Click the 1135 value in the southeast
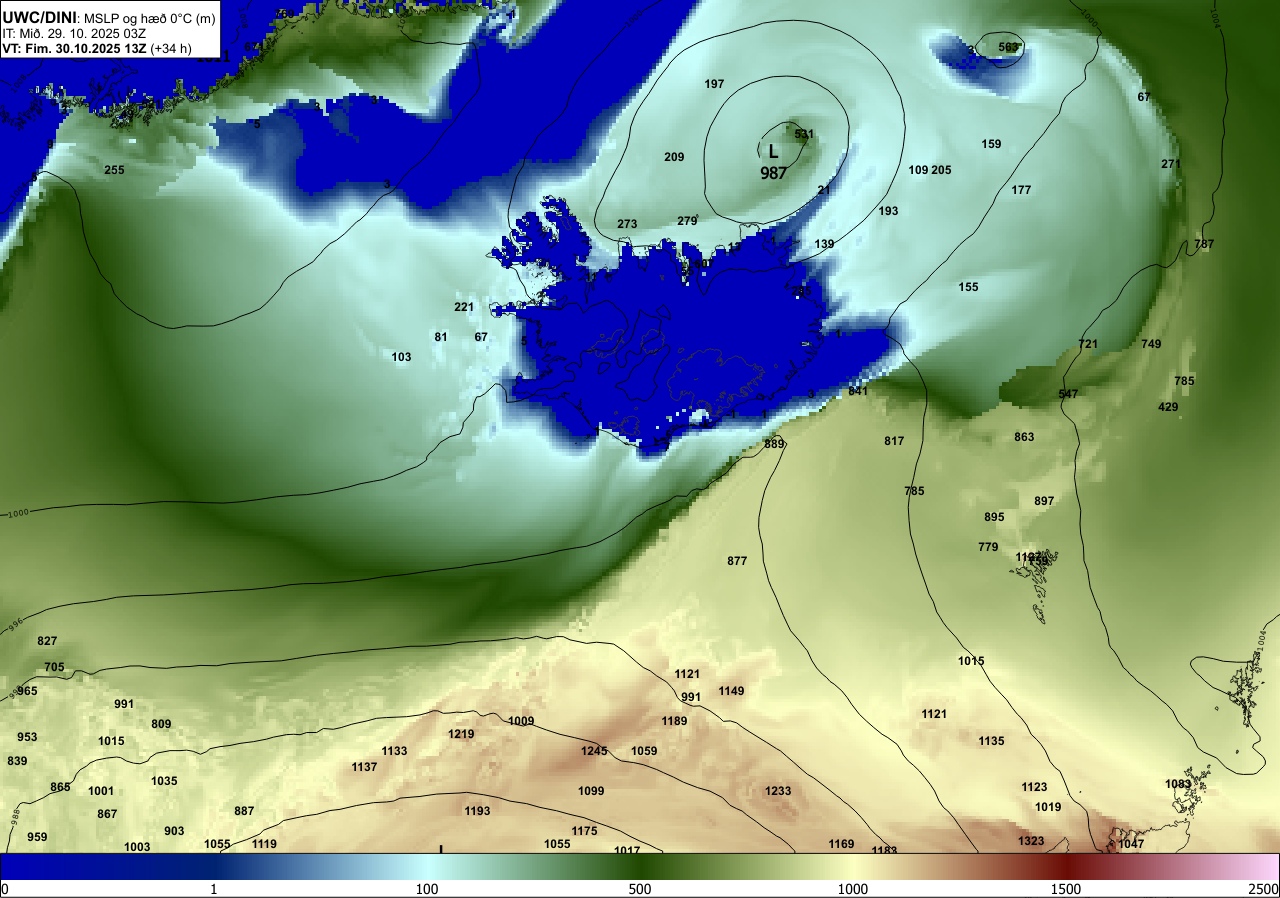 pos(991,741)
